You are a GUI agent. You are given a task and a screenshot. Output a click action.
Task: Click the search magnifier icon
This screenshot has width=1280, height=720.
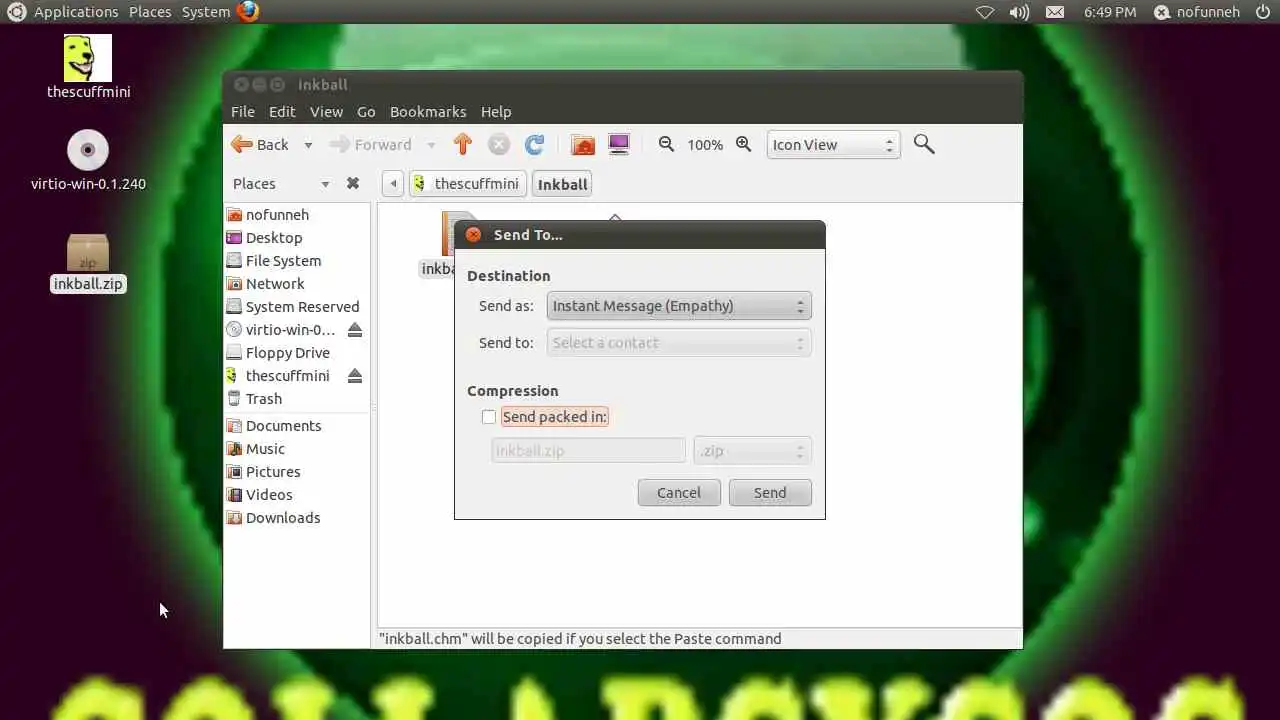pyautogui.click(x=924, y=145)
